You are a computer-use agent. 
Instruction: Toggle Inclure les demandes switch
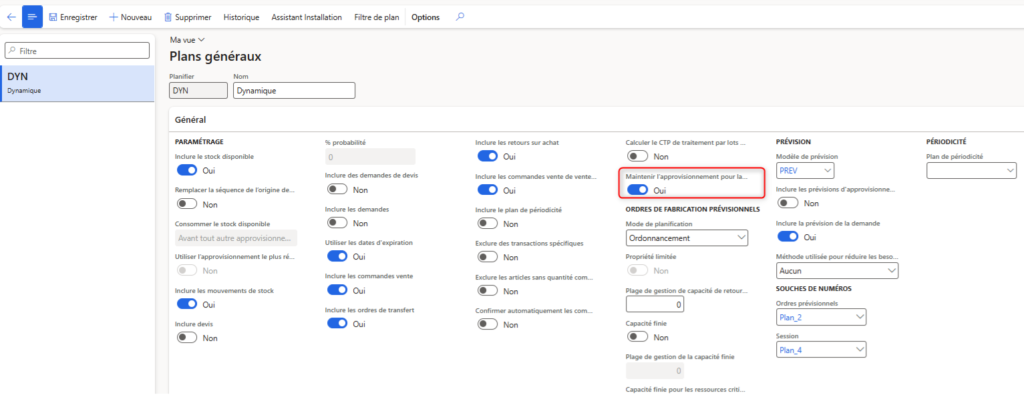[337, 223]
